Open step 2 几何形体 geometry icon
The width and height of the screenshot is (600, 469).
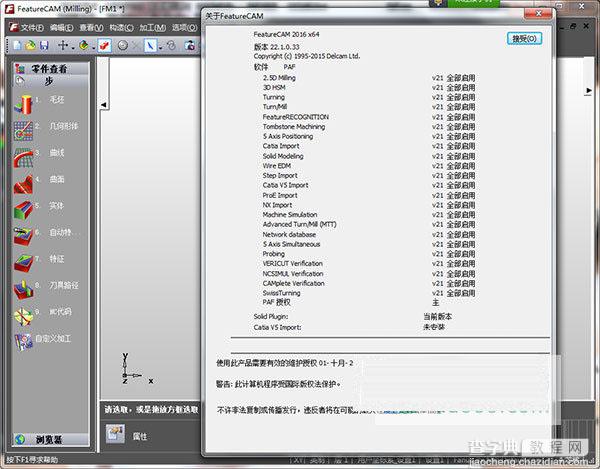click(x=23, y=130)
